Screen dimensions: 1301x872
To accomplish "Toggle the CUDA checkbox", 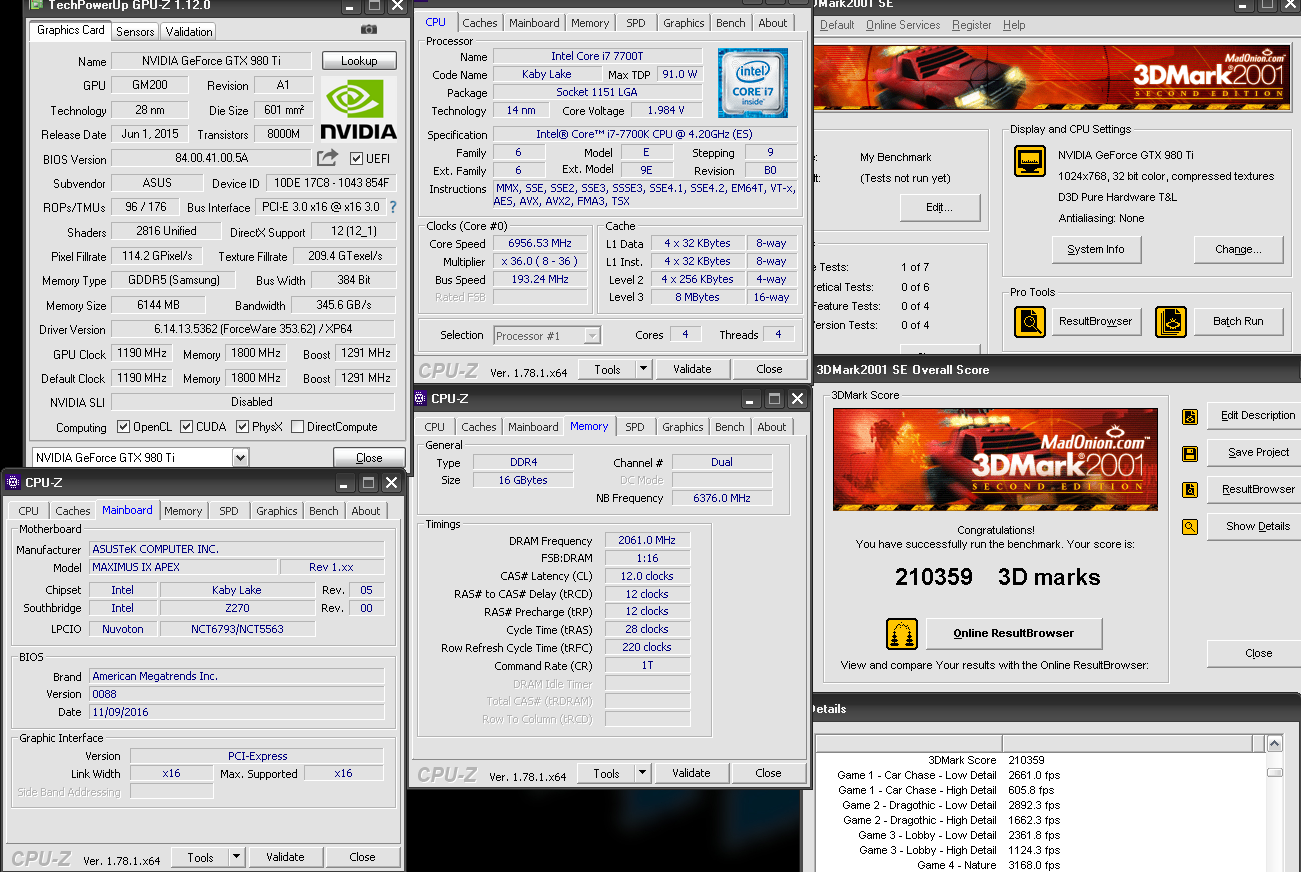I will (x=187, y=427).
